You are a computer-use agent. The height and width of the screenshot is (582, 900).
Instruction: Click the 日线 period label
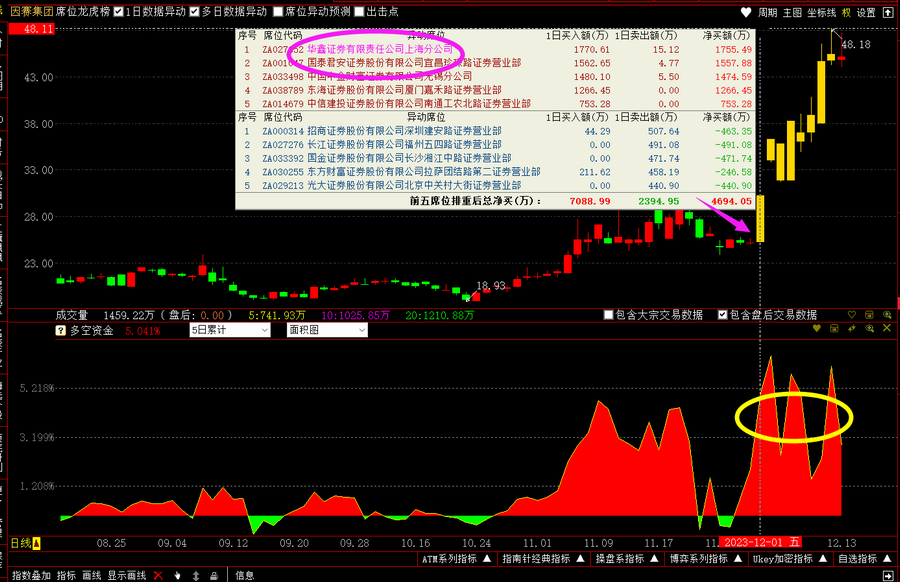(x=21, y=543)
